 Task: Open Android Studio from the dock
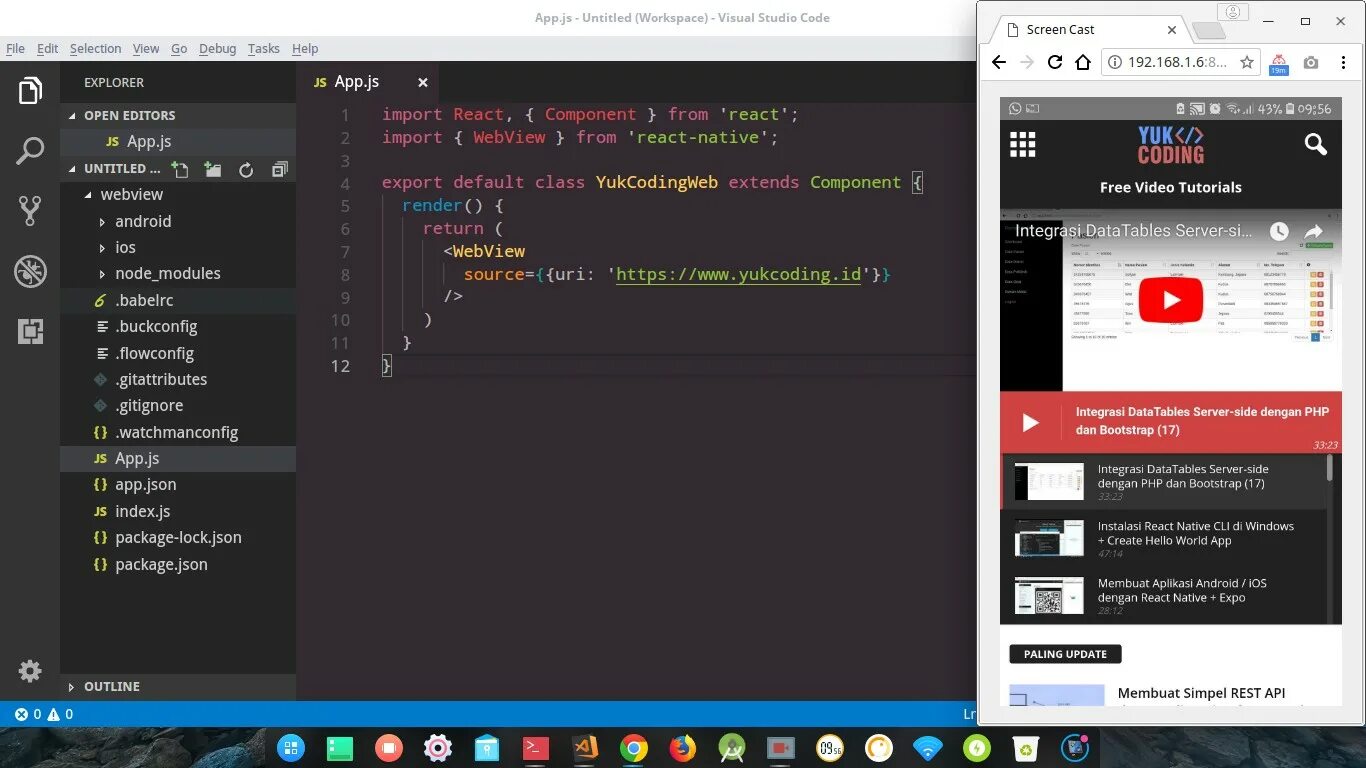click(x=732, y=747)
